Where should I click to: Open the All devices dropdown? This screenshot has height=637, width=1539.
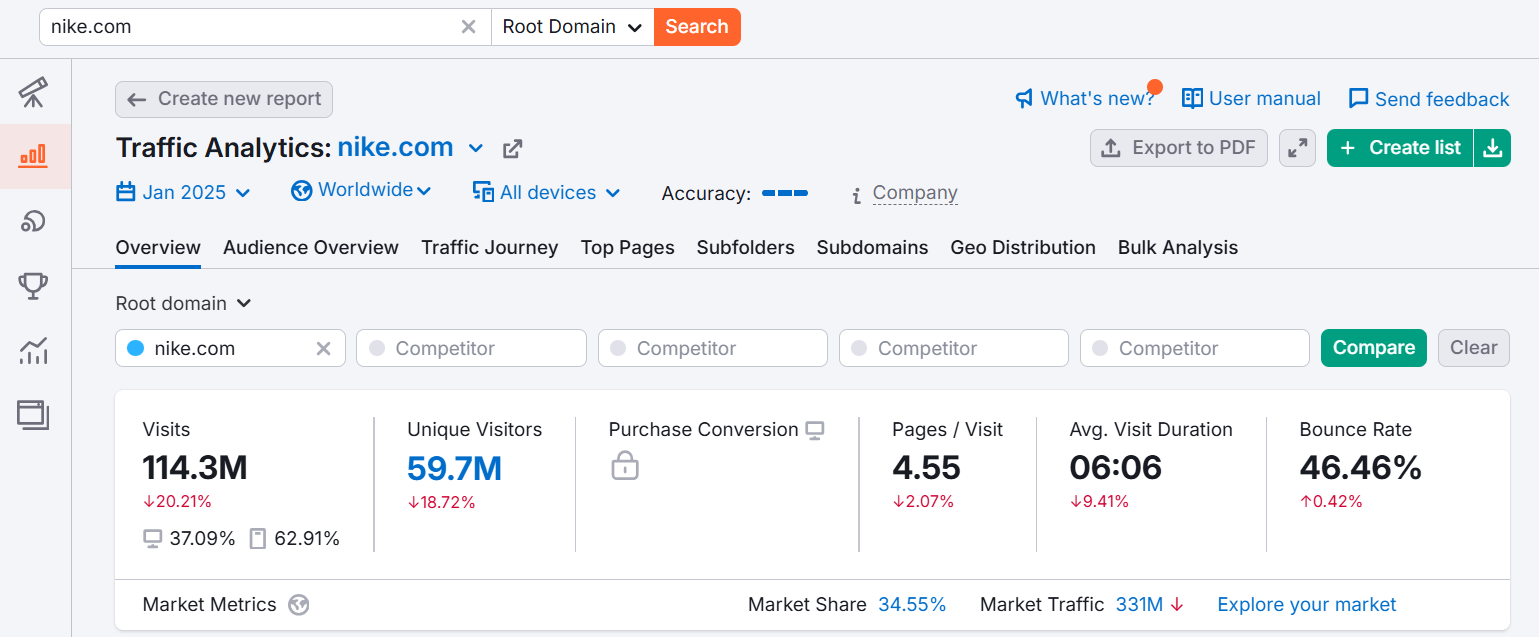tap(547, 192)
